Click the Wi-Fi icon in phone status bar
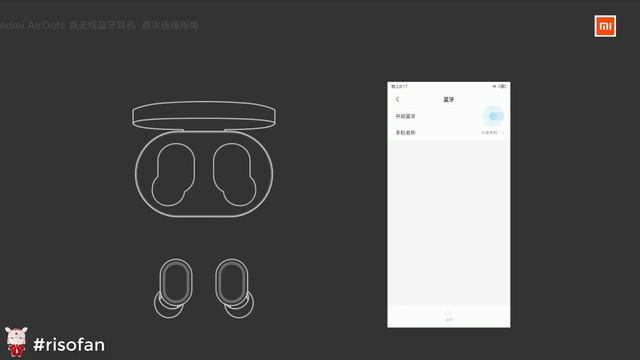 (x=494, y=87)
